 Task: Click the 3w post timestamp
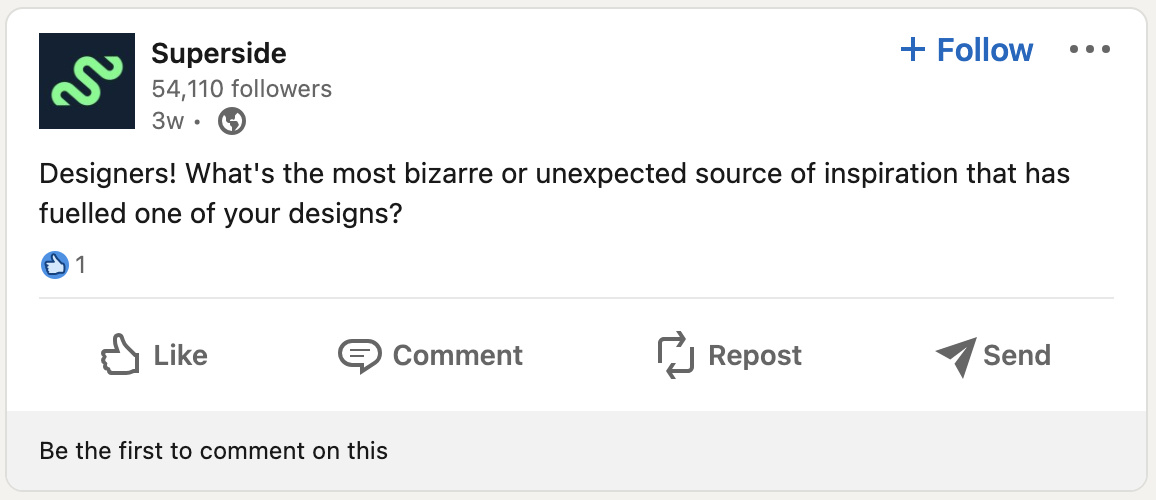[x=167, y=121]
